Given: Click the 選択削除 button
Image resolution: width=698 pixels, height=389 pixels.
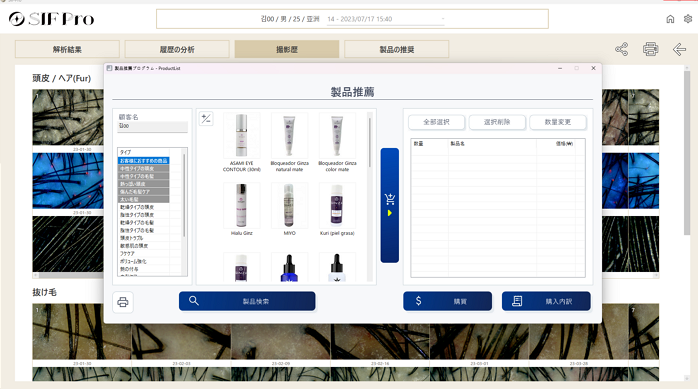Looking at the screenshot, I should [497, 122].
